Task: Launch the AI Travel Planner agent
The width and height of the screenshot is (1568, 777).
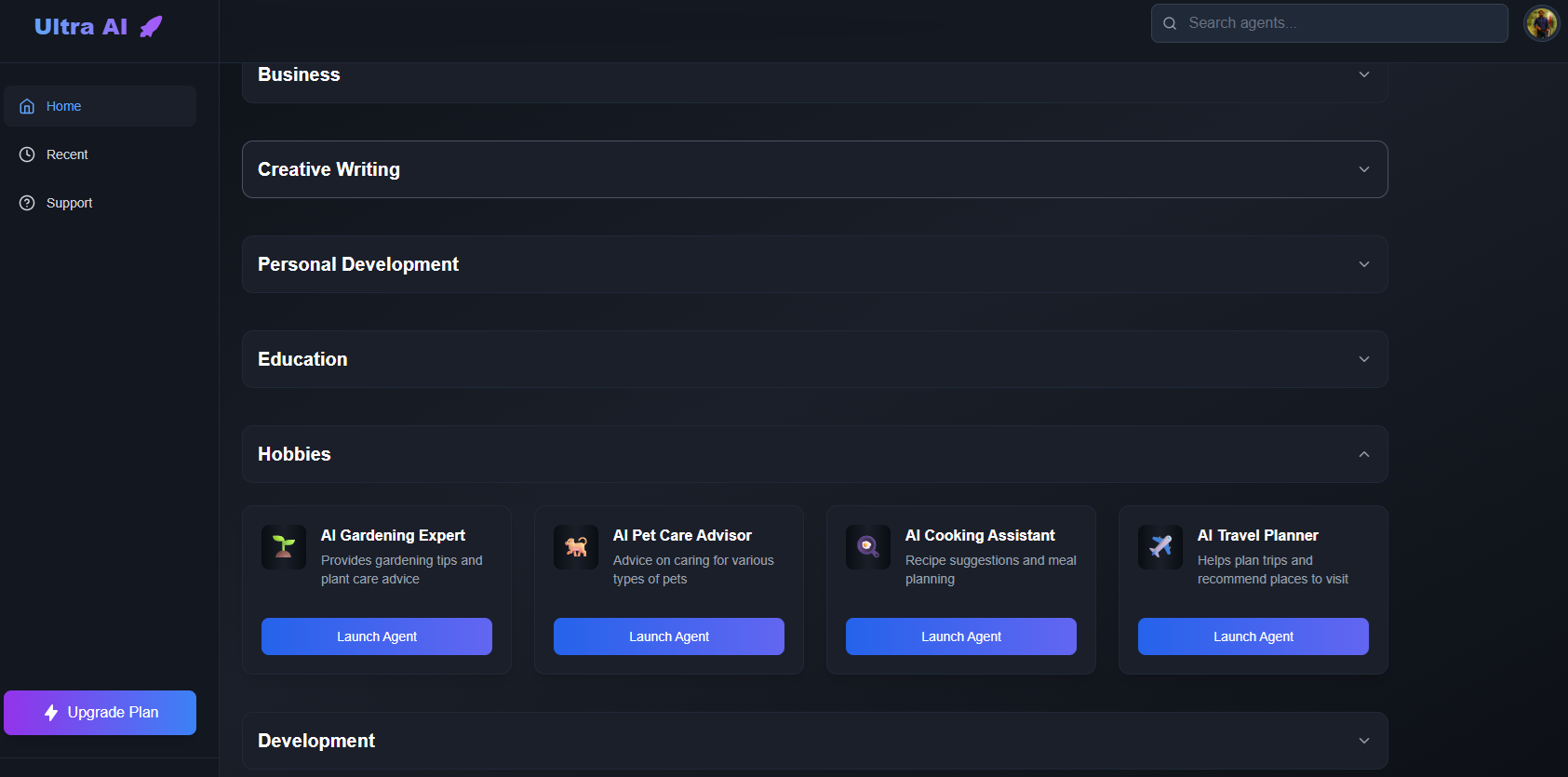Action: click(x=1253, y=636)
